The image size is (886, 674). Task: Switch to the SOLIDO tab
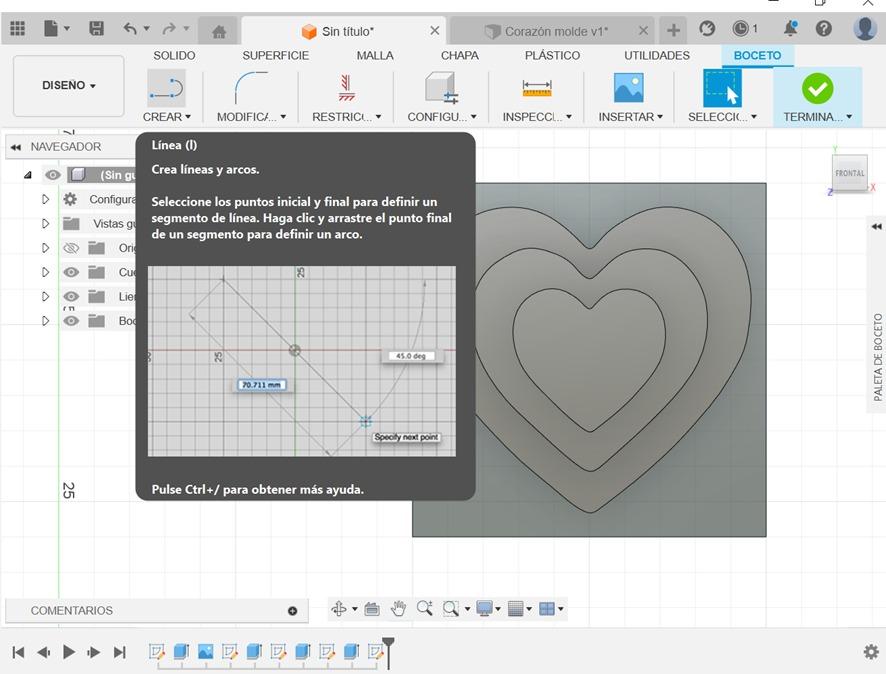[174, 55]
